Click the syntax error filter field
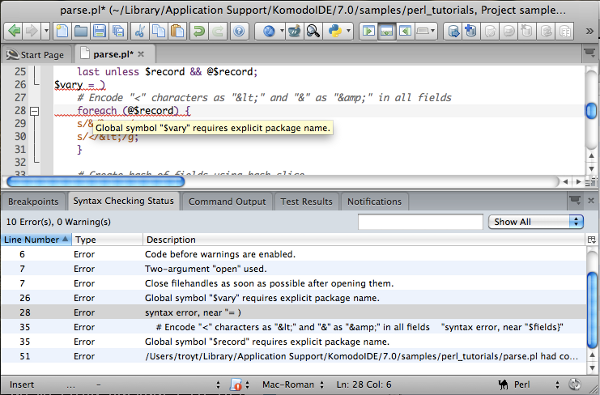Viewport: 600px width, 395px height. click(421, 222)
